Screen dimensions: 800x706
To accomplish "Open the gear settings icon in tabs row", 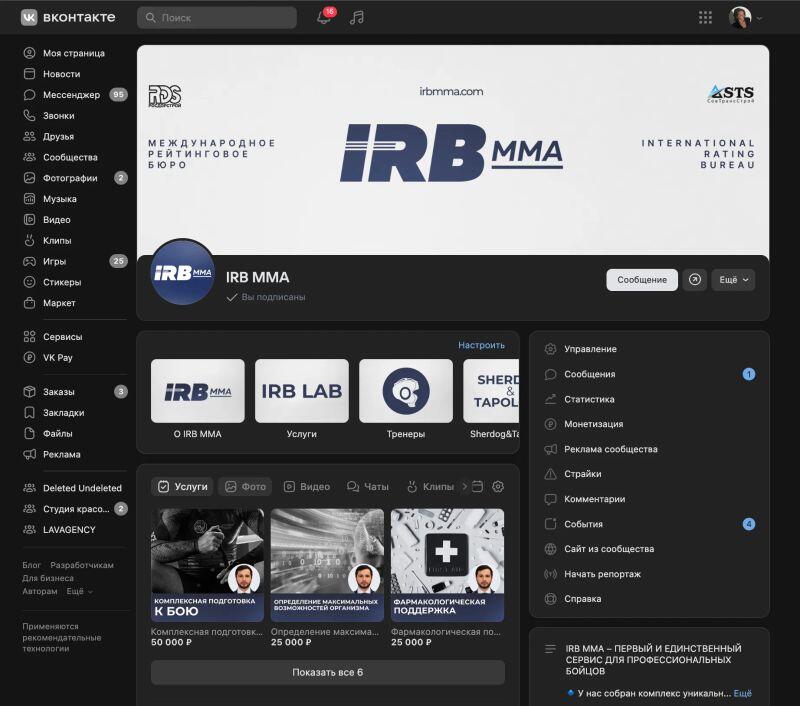I will (x=498, y=487).
